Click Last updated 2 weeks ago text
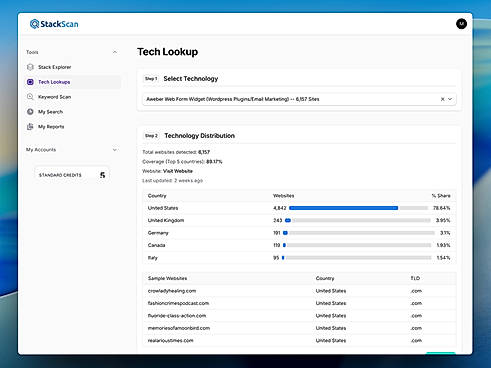This screenshot has width=491, height=368. click(172, 181)
